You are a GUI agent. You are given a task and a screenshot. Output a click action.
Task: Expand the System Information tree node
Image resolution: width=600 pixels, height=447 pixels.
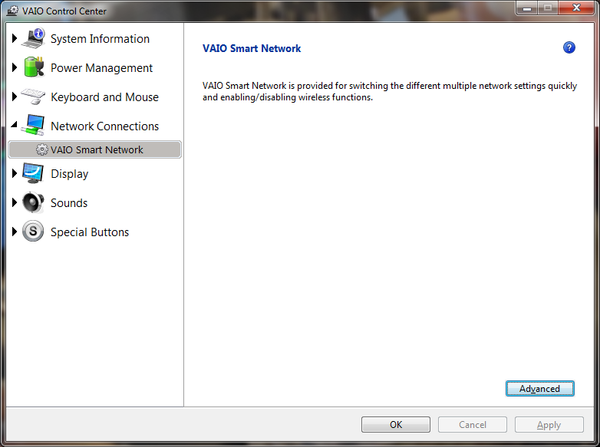point(14,39)
